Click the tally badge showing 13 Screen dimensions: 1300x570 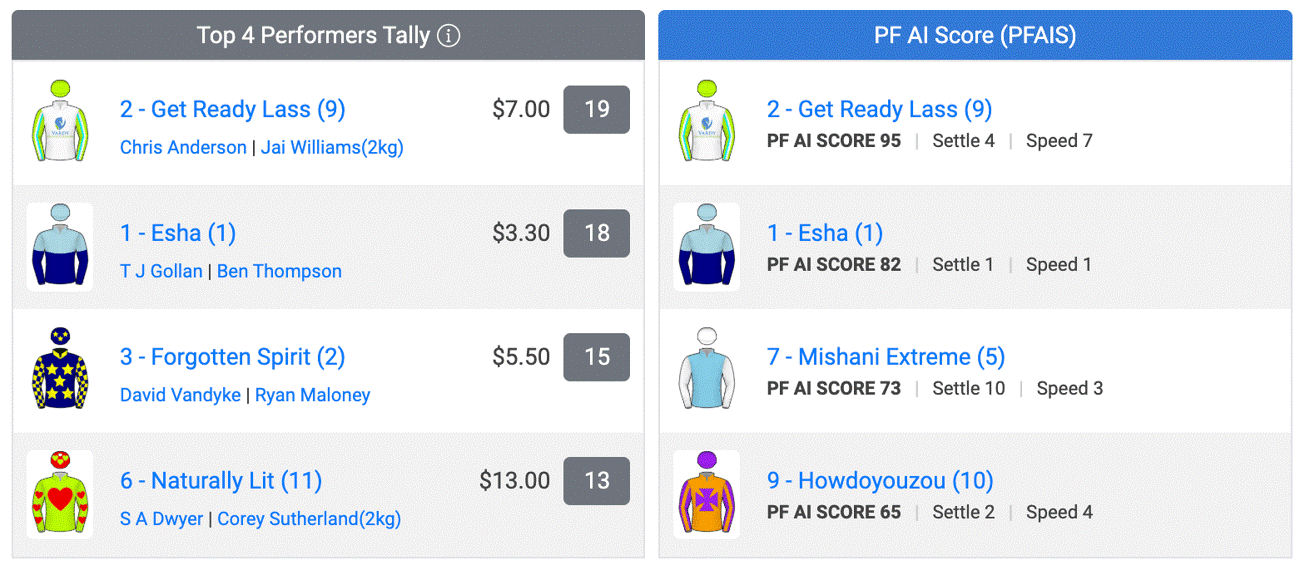tap(597, 481)
